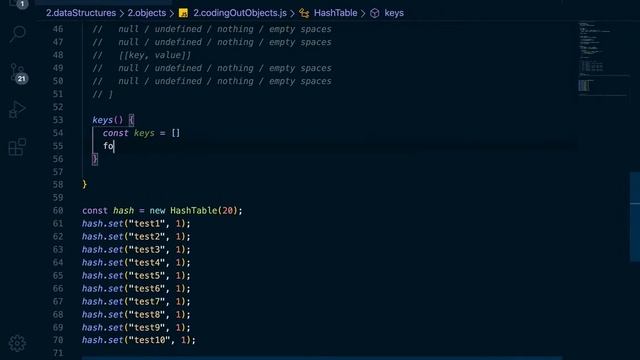Click the JS file icon in breadcrumb
640x360 pixels.
(x=184, y=13)
